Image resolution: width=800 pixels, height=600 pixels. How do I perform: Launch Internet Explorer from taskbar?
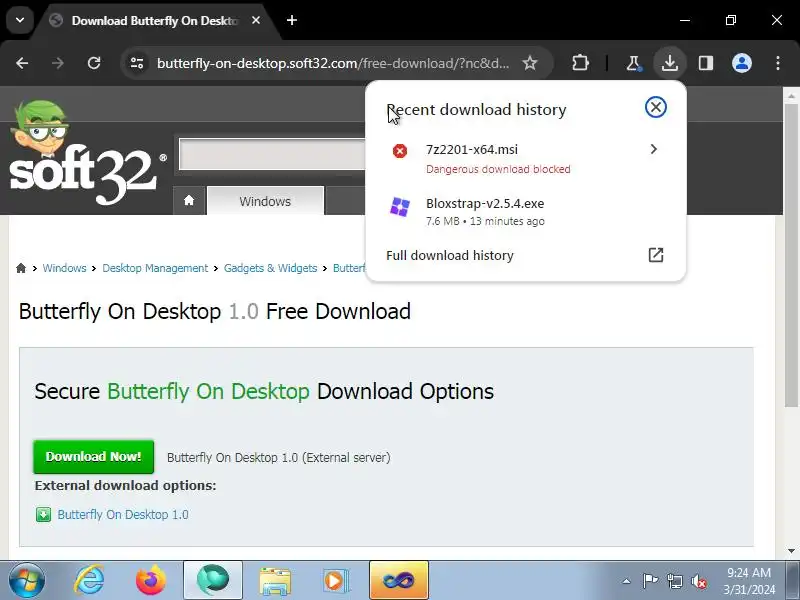(x=89, y=581)
